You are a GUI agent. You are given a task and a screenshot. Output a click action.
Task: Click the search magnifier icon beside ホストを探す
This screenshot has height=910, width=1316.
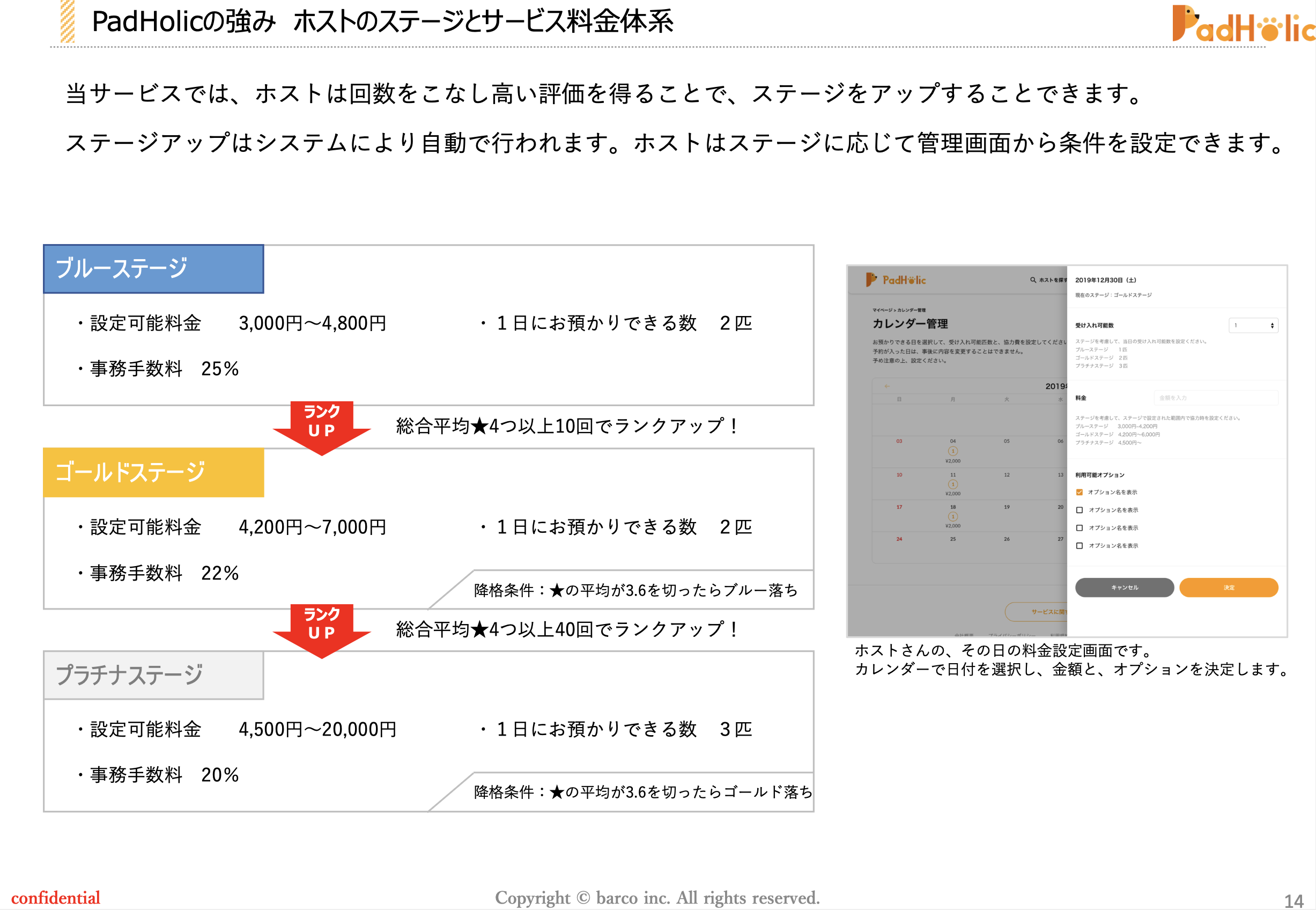(1033, 280)
